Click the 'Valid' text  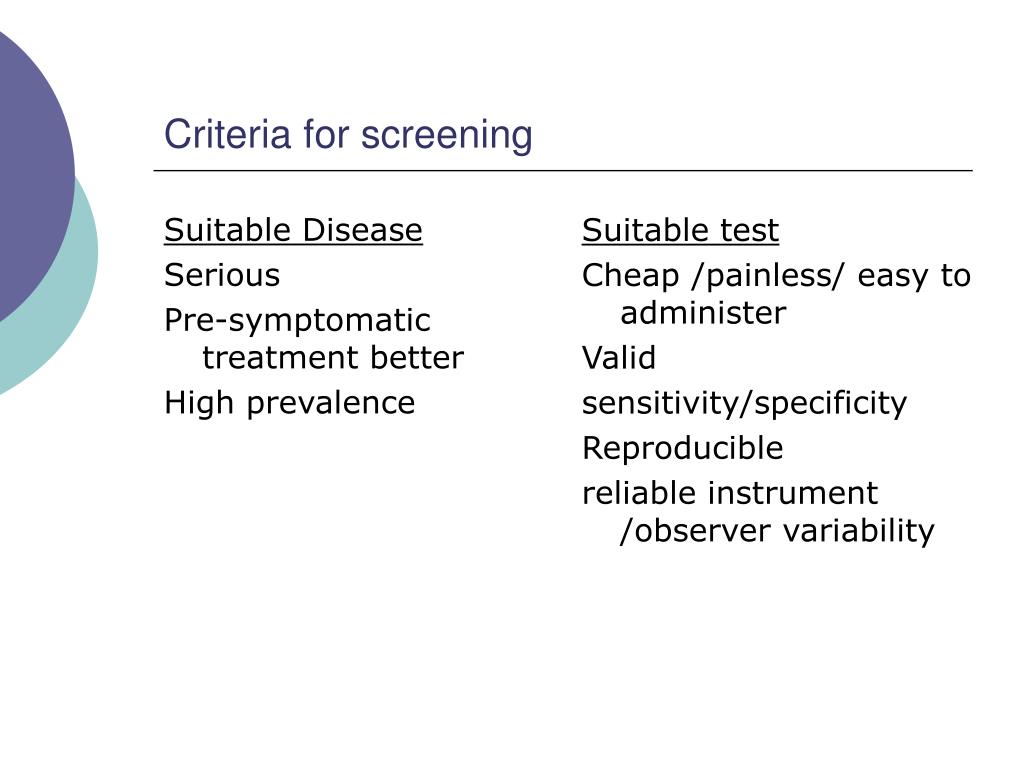point(618,358)
